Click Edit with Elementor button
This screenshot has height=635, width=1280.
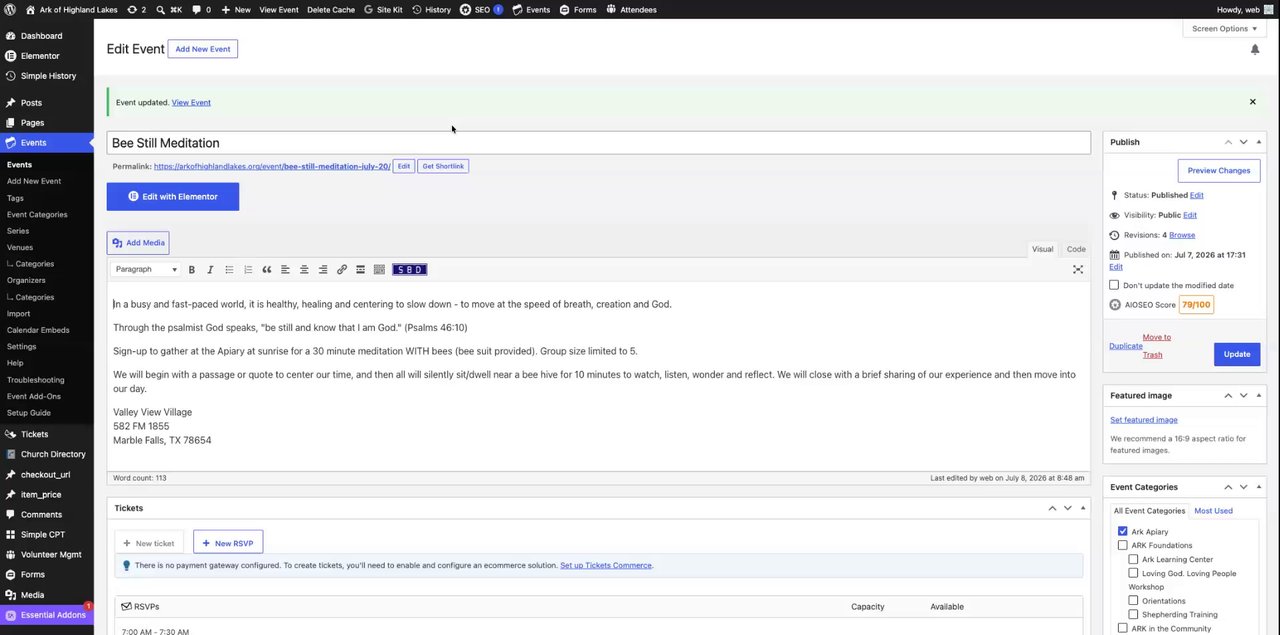click(x=173, y=197)
